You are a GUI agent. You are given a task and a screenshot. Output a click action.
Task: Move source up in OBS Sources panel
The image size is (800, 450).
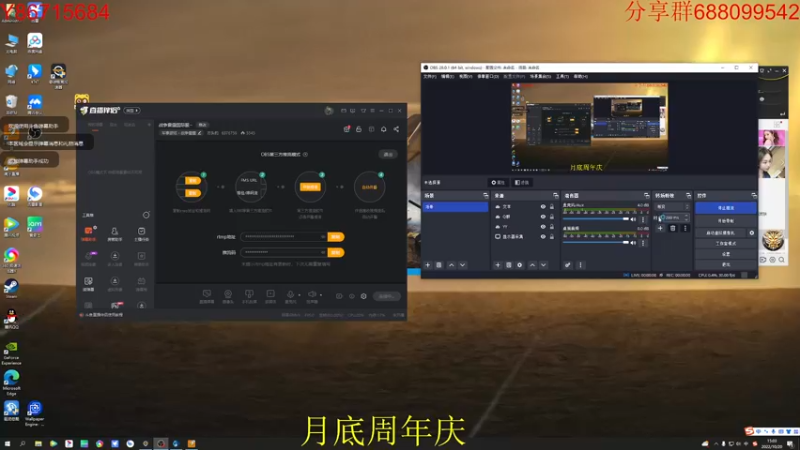click(532, 265)
